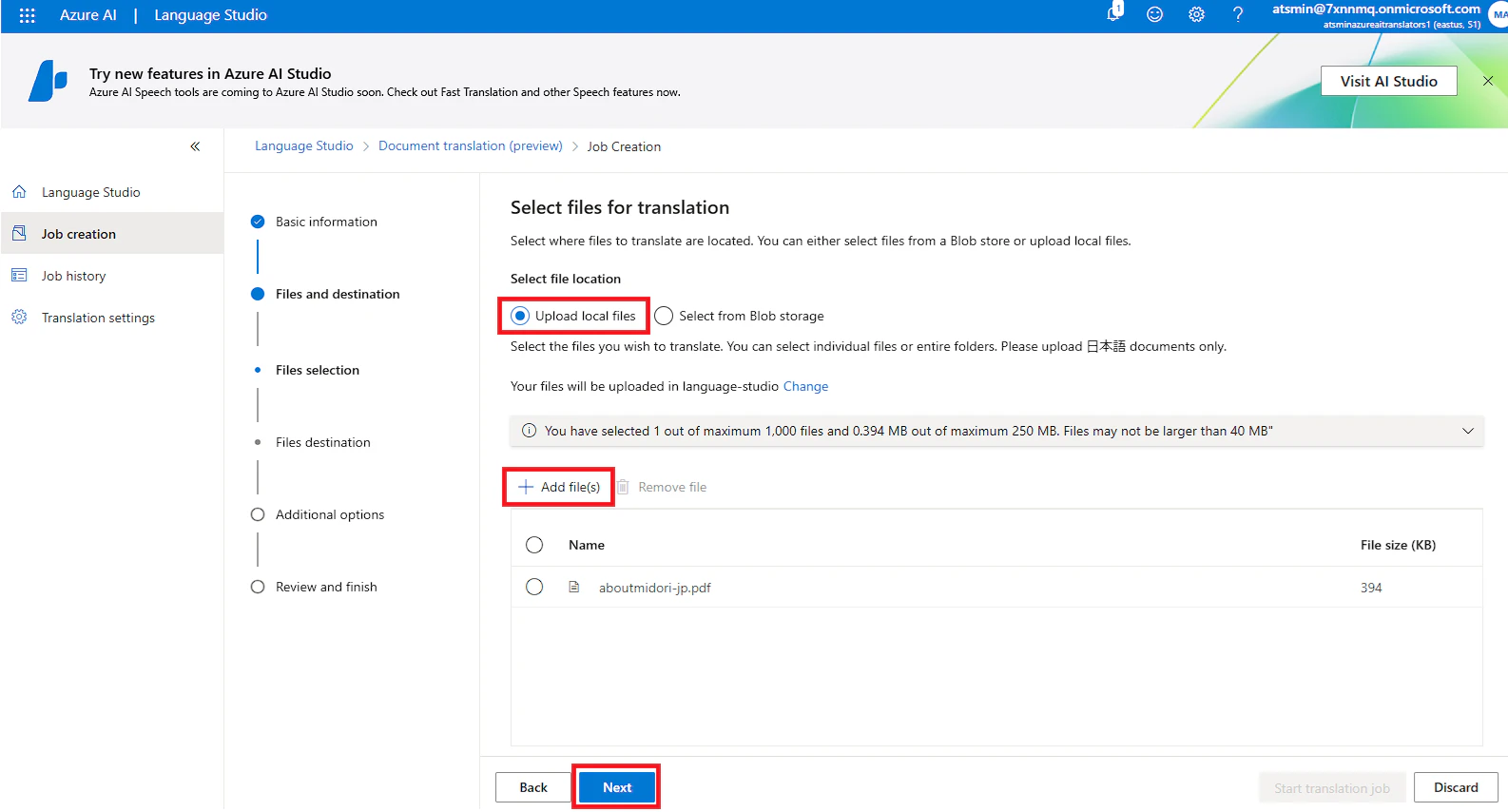Click the Translation settings gear icon
Image resolution: width=1508 pixels, height=812 pixels.
pos(19,318)
